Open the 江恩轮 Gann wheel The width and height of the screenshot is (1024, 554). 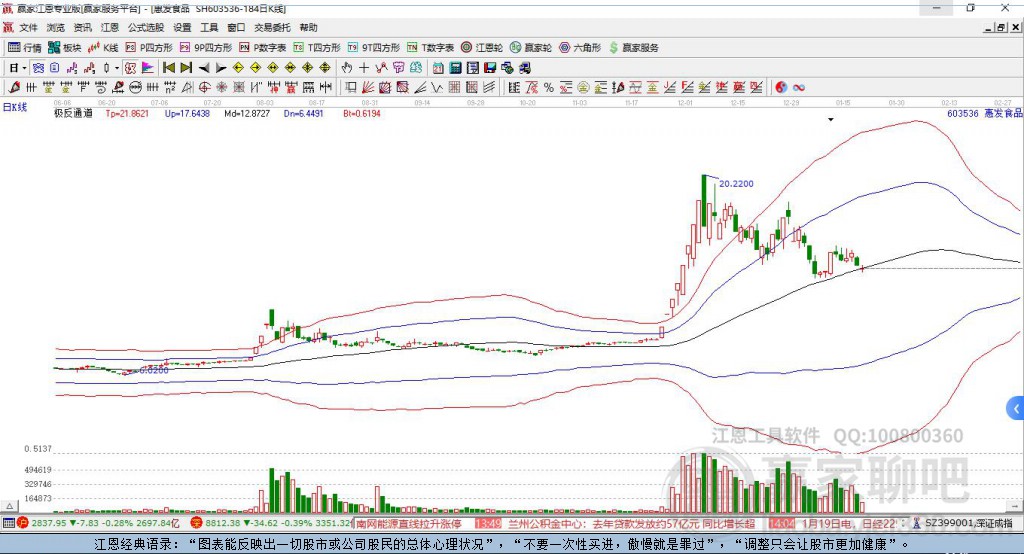(482, 48)
